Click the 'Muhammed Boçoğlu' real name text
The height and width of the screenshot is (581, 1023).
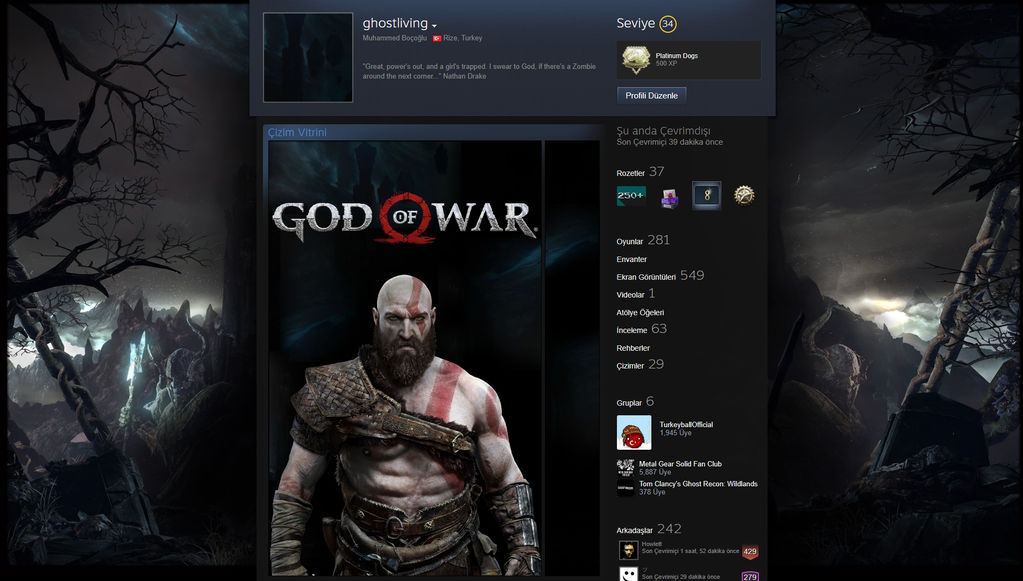tap(395, 38)
